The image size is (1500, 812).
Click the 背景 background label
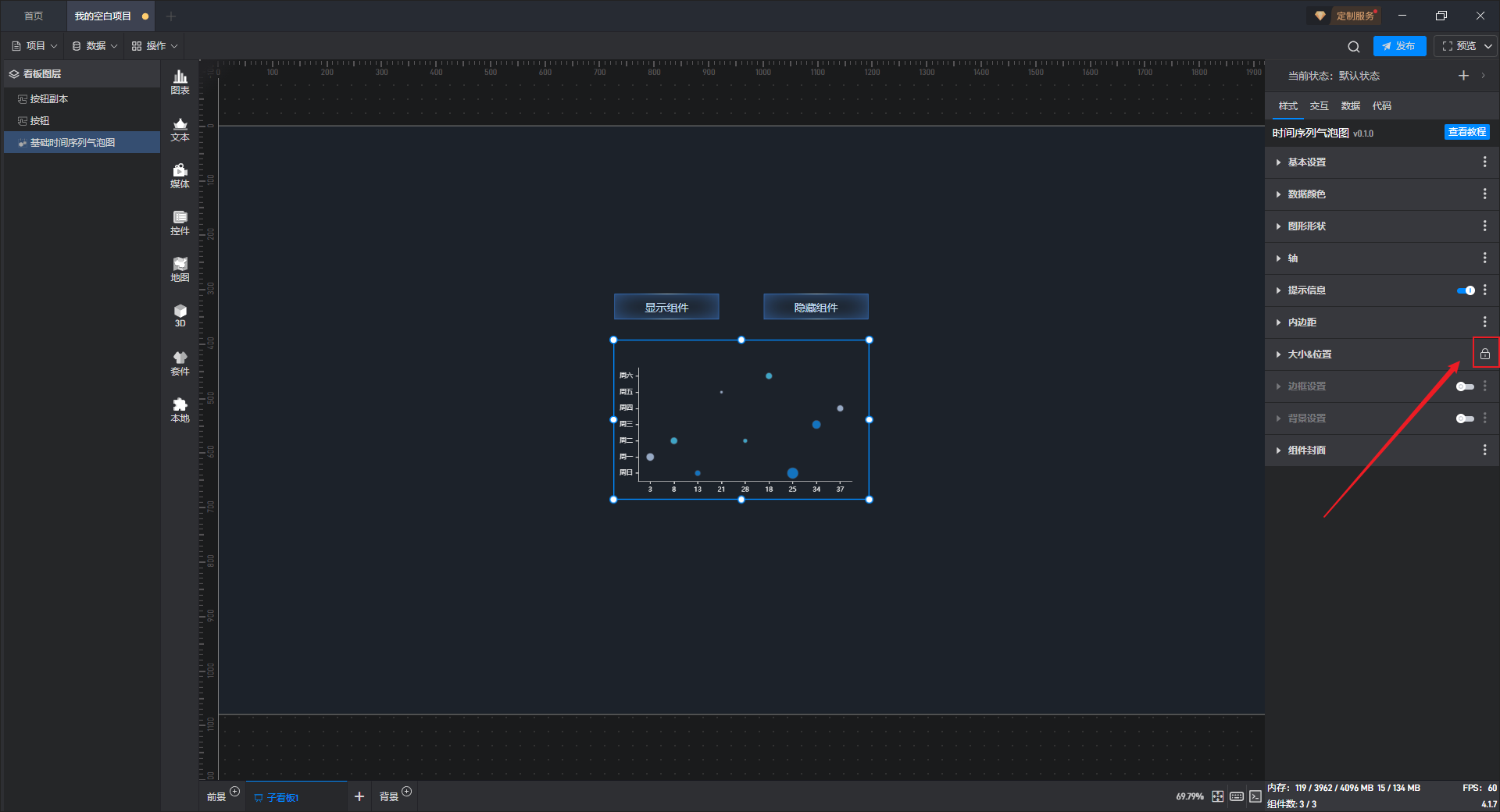pos(389,797)
